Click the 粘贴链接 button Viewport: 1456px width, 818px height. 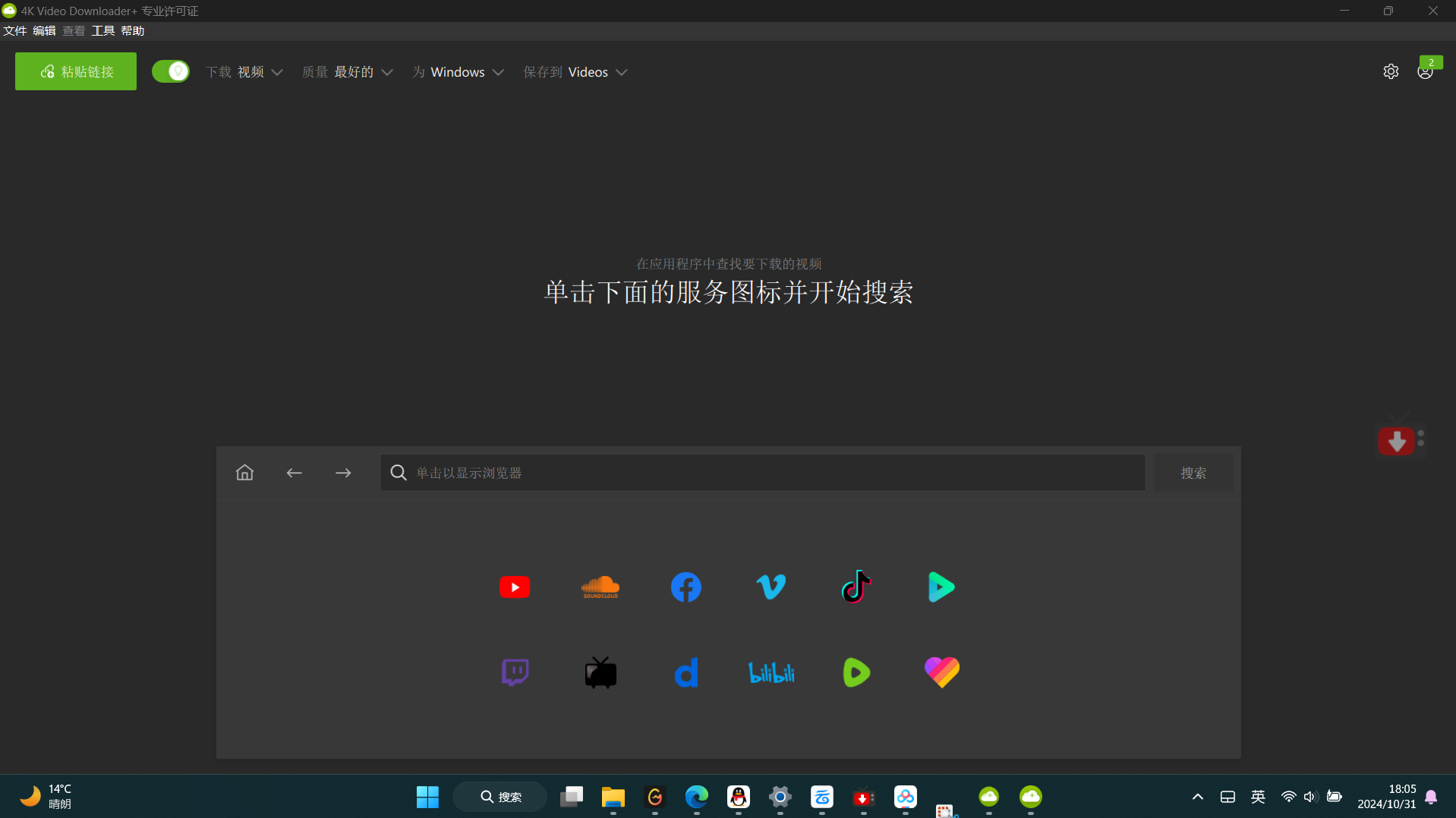pos(76,71)
